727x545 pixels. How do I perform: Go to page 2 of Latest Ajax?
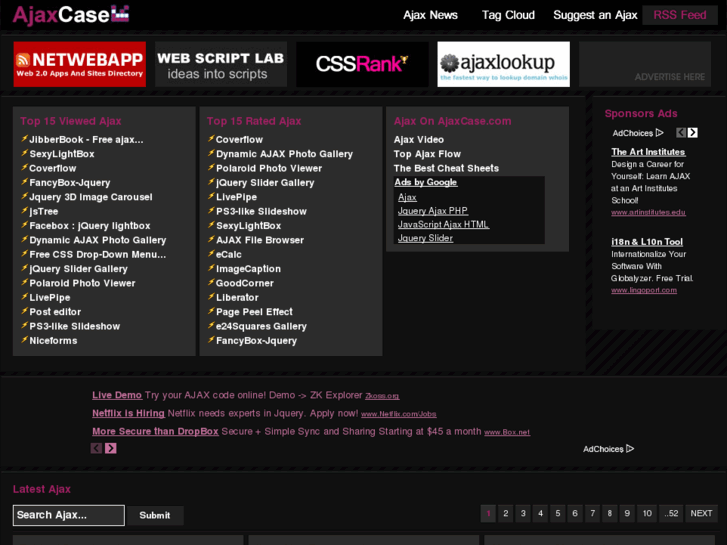(505, 513)
